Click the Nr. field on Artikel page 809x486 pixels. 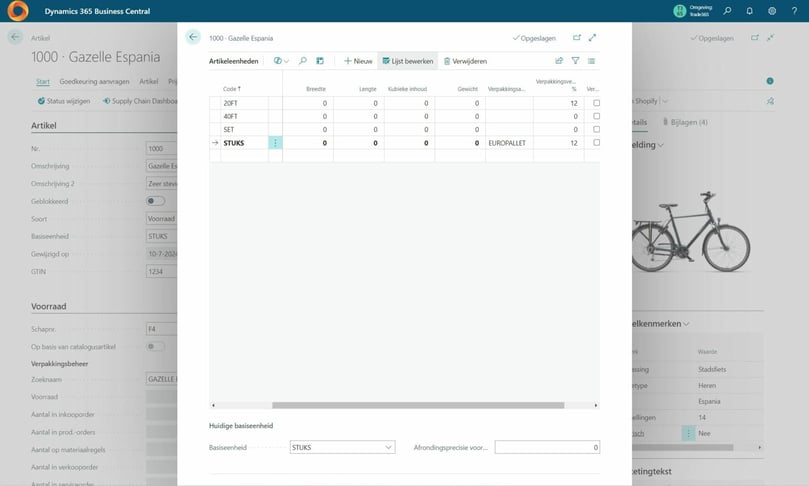point(161,149)
